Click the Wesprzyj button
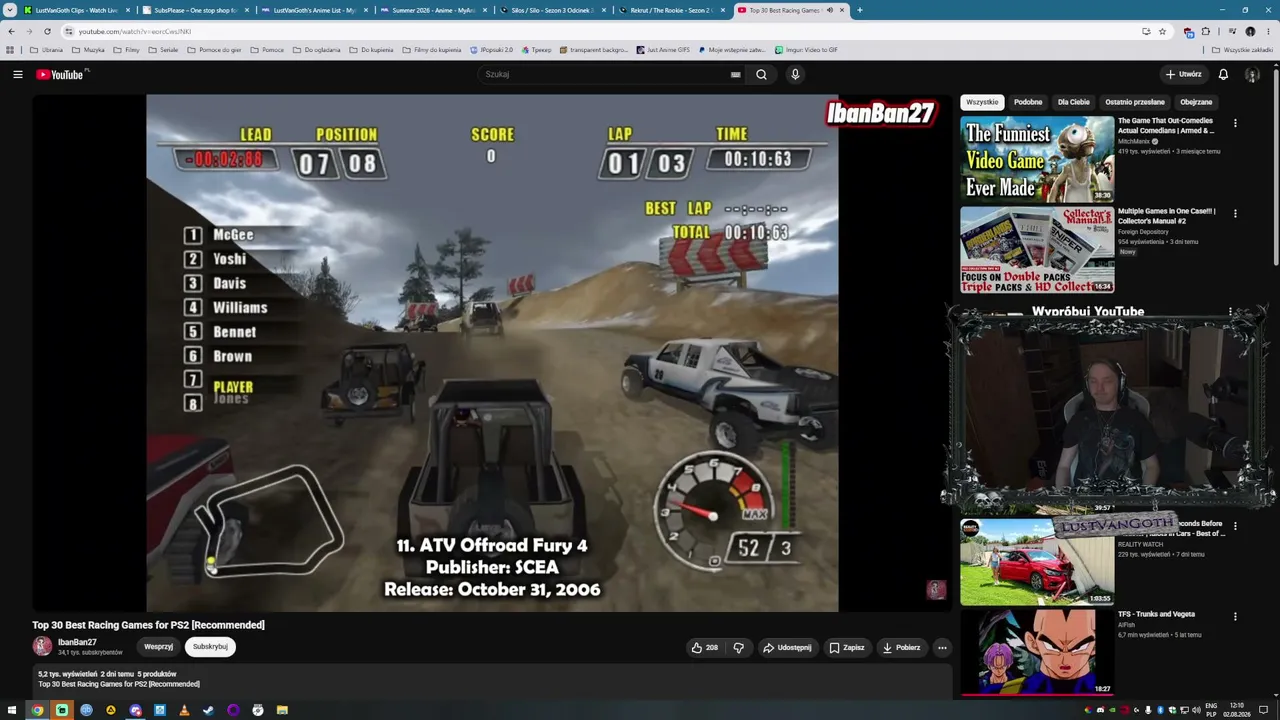The image size is (1280, 720). pos(158,647)
